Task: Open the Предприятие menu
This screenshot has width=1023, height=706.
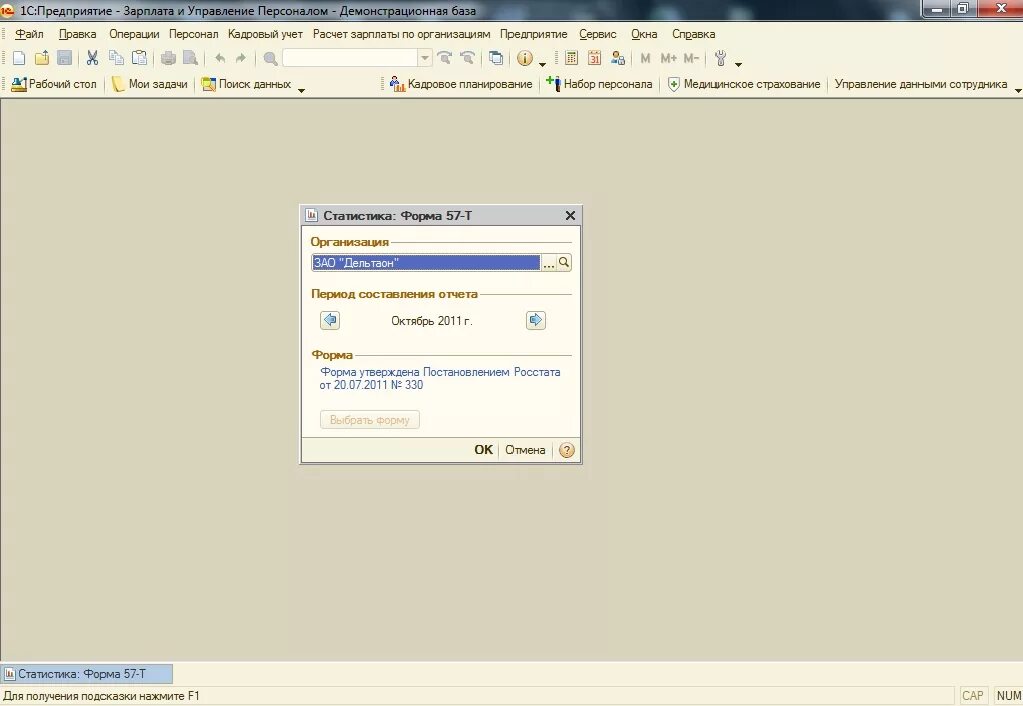Action: [534, 34]
